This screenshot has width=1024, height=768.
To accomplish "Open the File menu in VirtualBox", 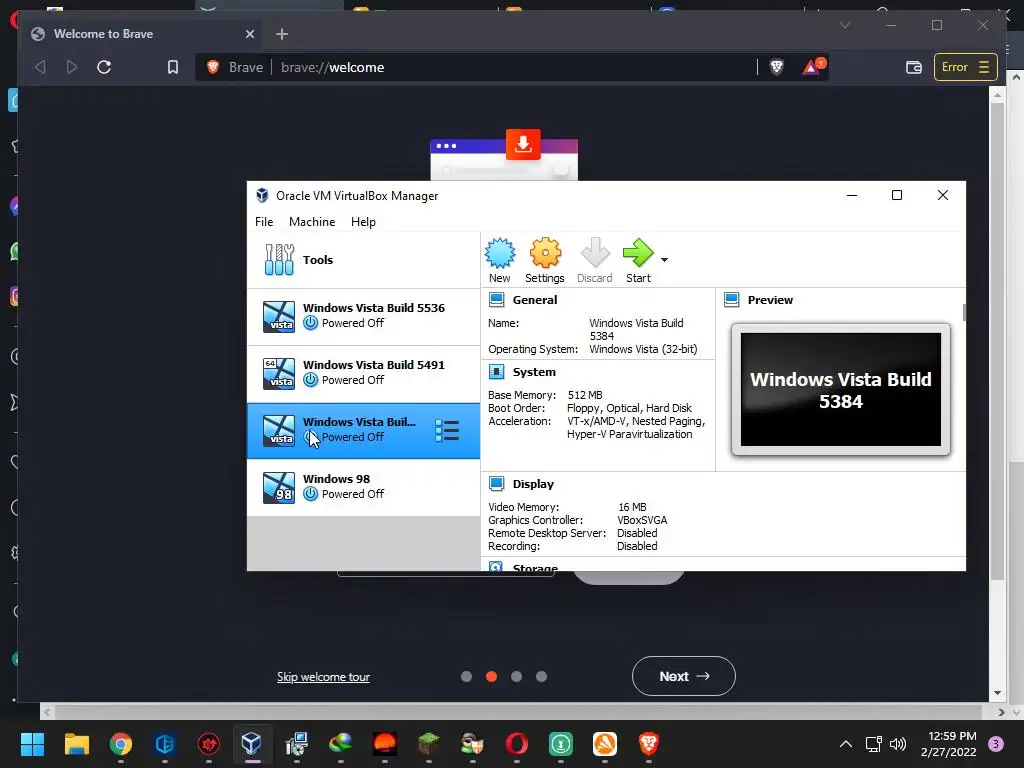I will point(264,222).
